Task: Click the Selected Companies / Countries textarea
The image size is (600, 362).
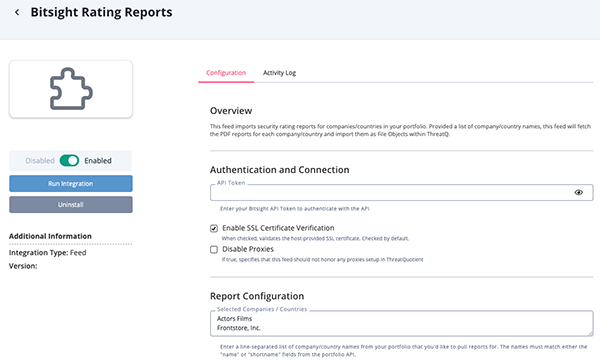Action: click(401, 323)
